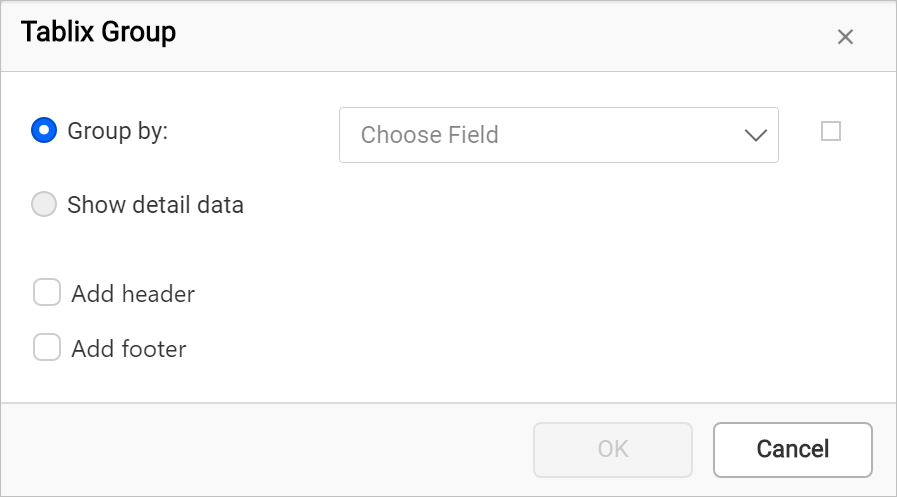Click the Group by: label
Viewport: 897px width, 497px height.
(x=118, y=131)
